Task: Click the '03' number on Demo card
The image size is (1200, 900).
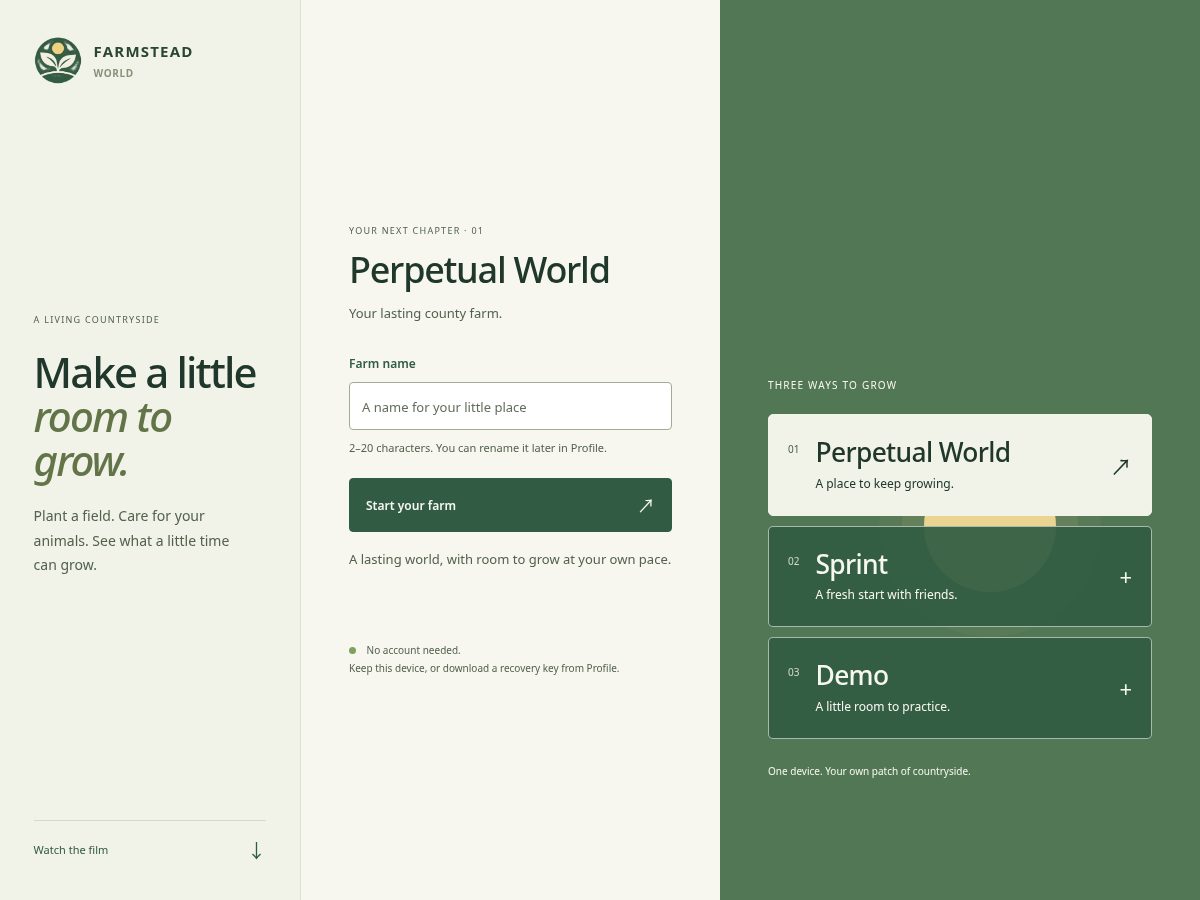Action: 793,672
